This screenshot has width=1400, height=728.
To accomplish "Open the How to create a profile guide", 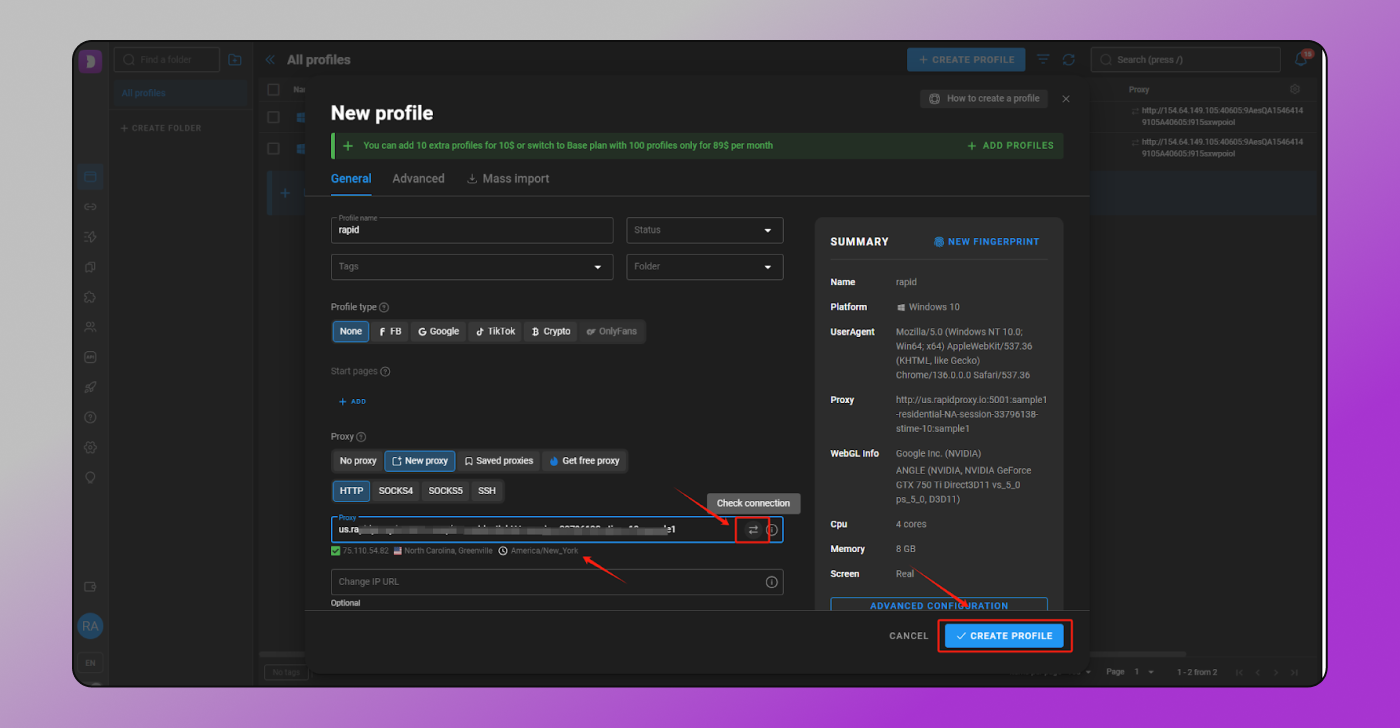I will point(984,99).
